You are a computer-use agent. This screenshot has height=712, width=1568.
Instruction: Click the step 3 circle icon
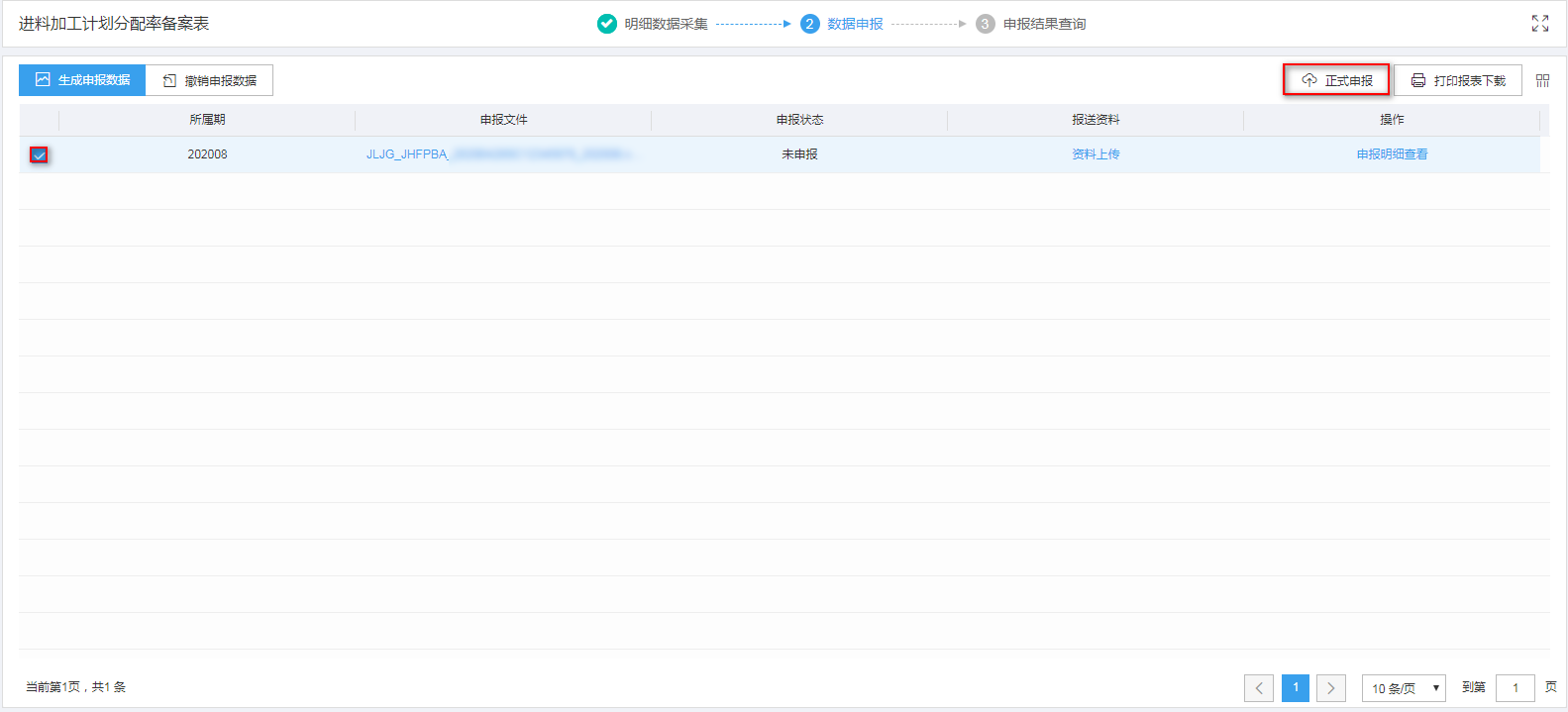[985, 24]
